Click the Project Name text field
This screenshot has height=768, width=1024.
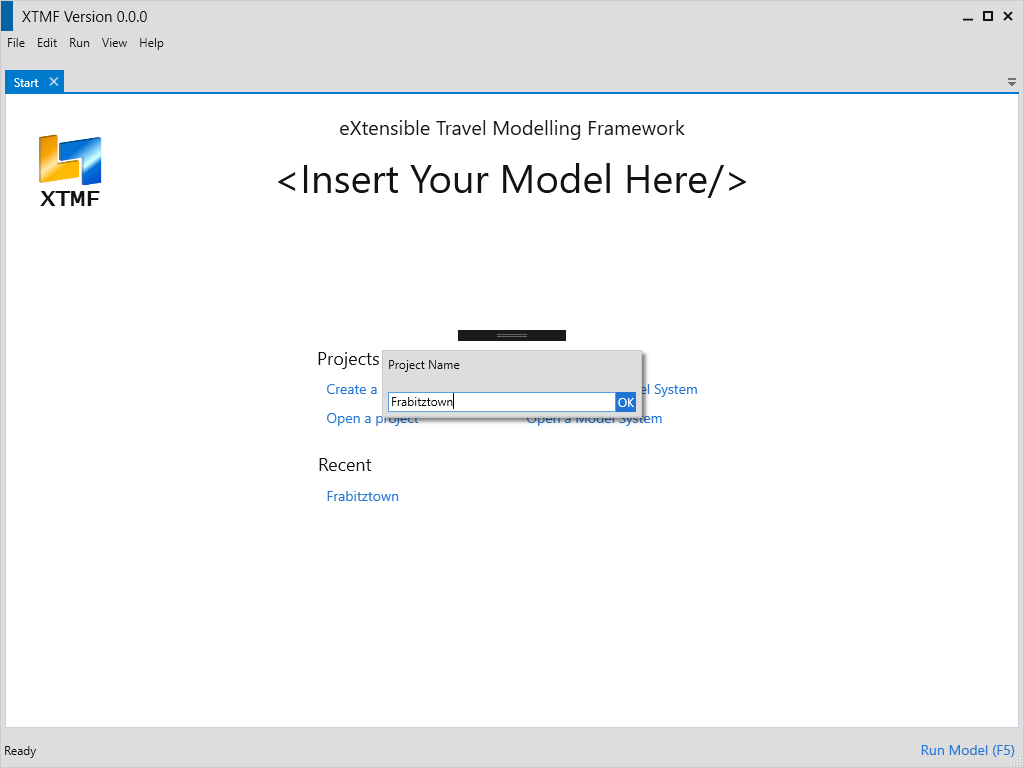[500, 402]
